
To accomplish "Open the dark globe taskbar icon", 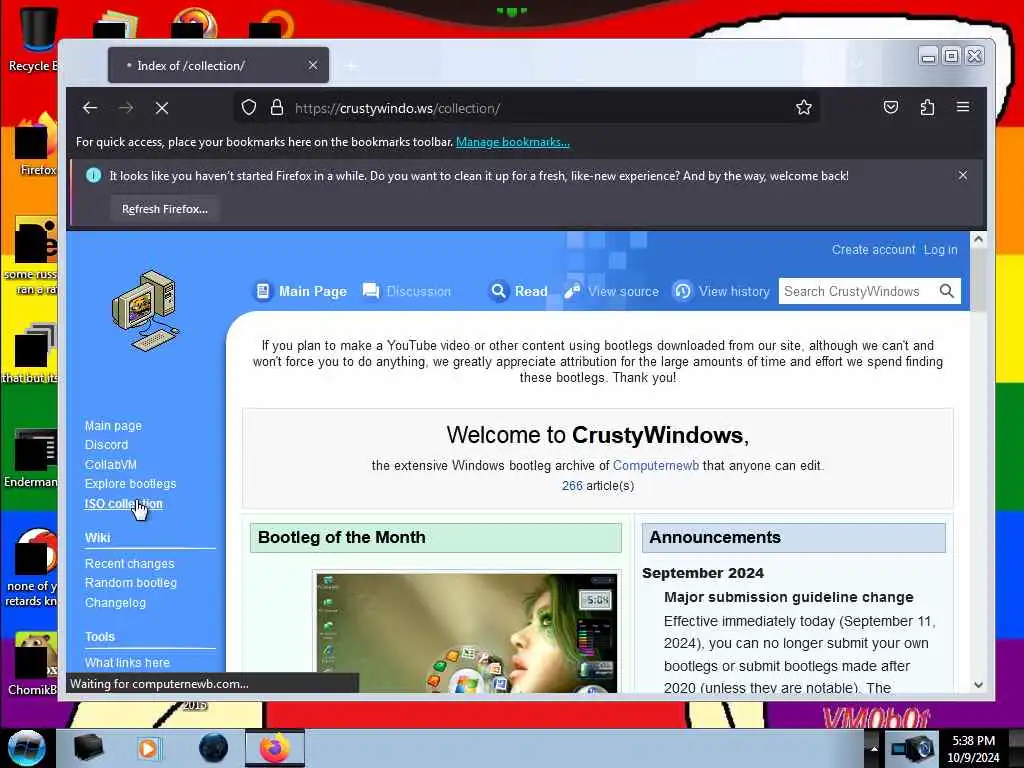I will point(213,748).
